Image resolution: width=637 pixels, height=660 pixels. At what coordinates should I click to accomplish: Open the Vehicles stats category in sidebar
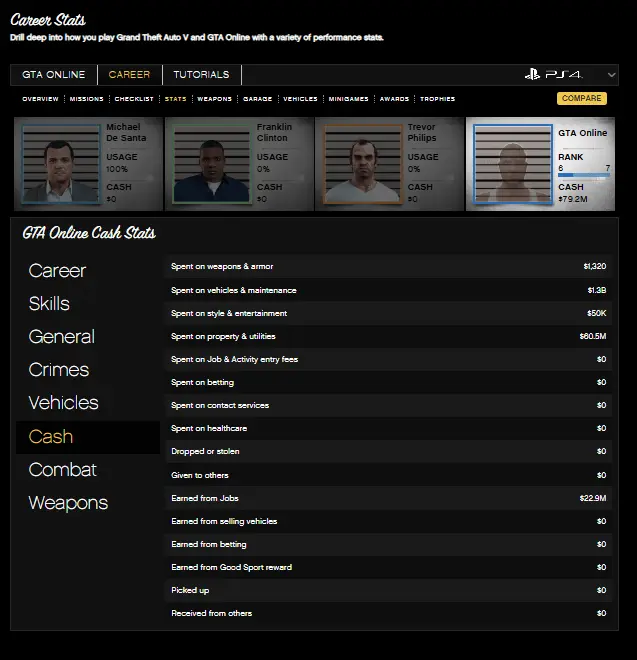click(63, 403)
